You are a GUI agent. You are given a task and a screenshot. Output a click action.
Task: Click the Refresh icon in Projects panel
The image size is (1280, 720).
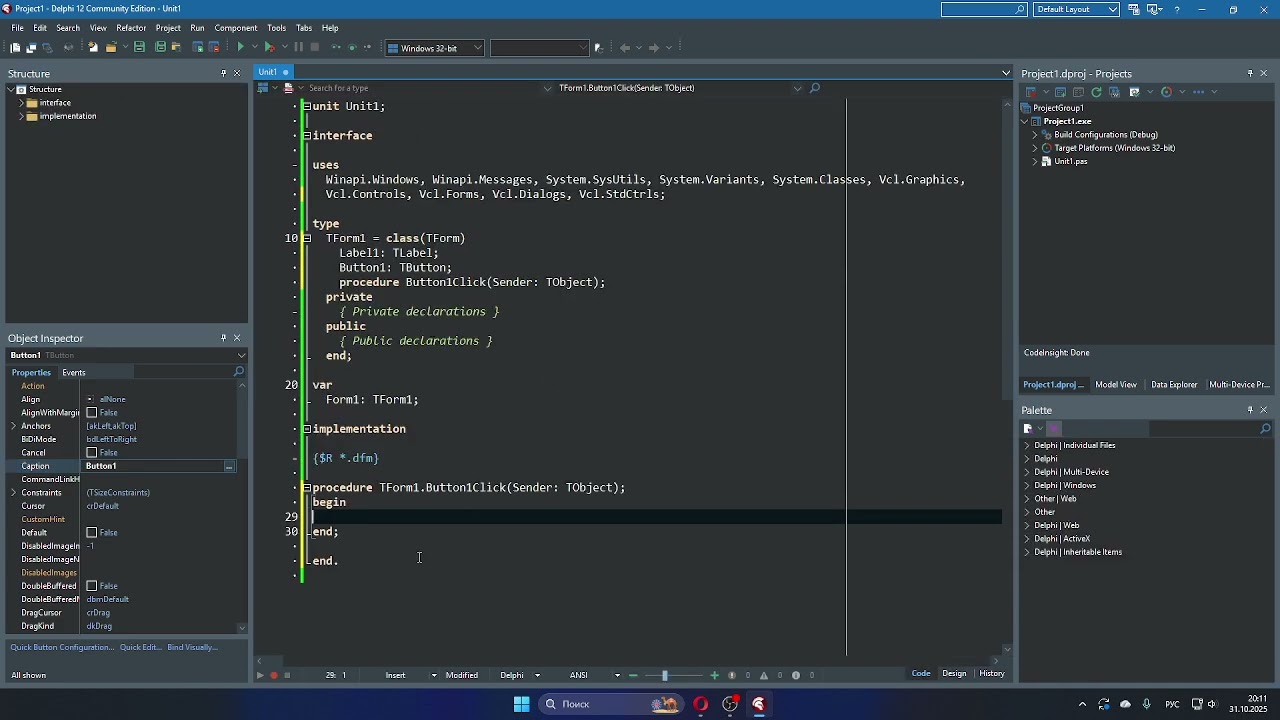coord(1097,92)
